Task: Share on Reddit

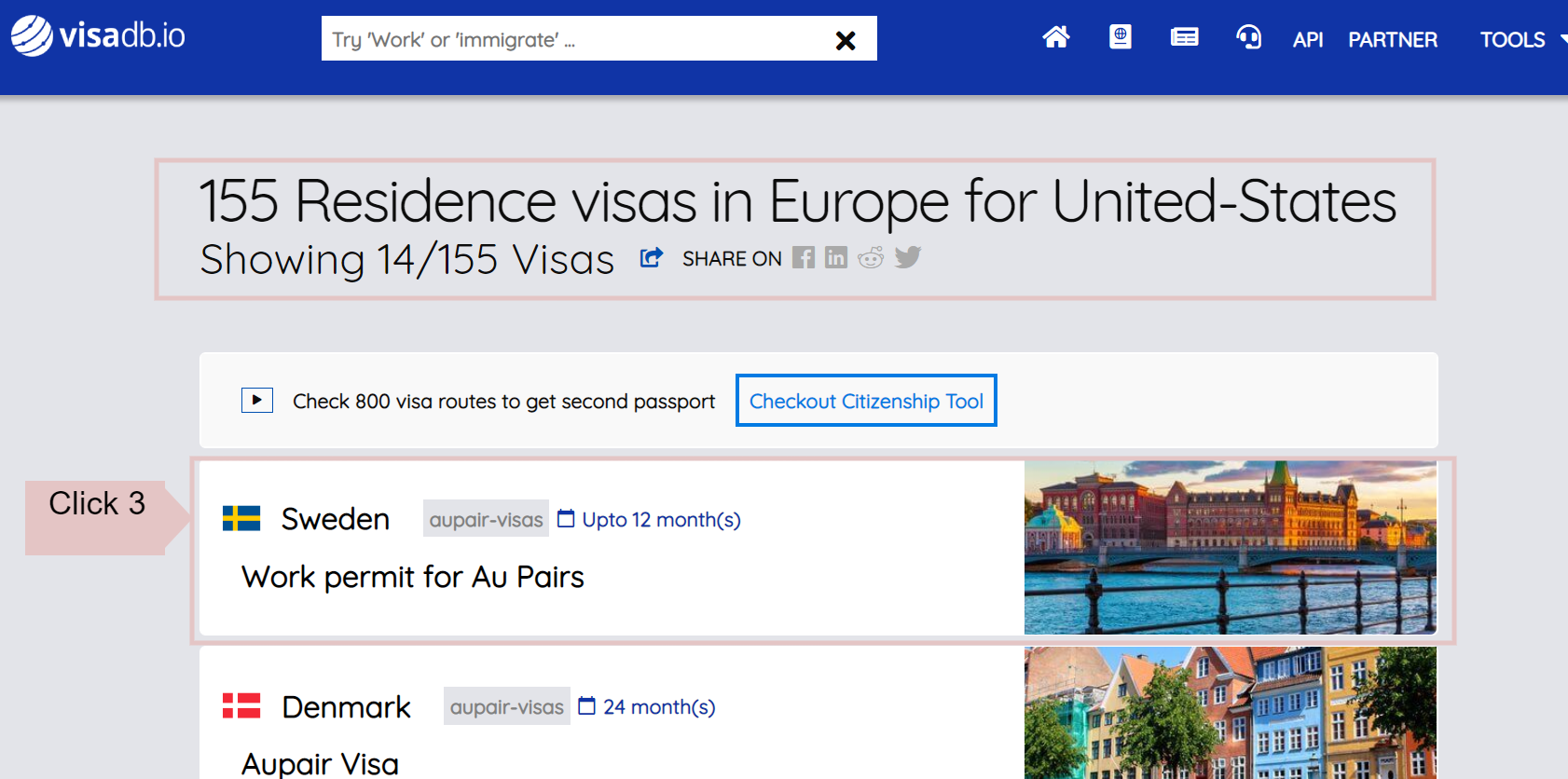Action: [x=871, y=258]
